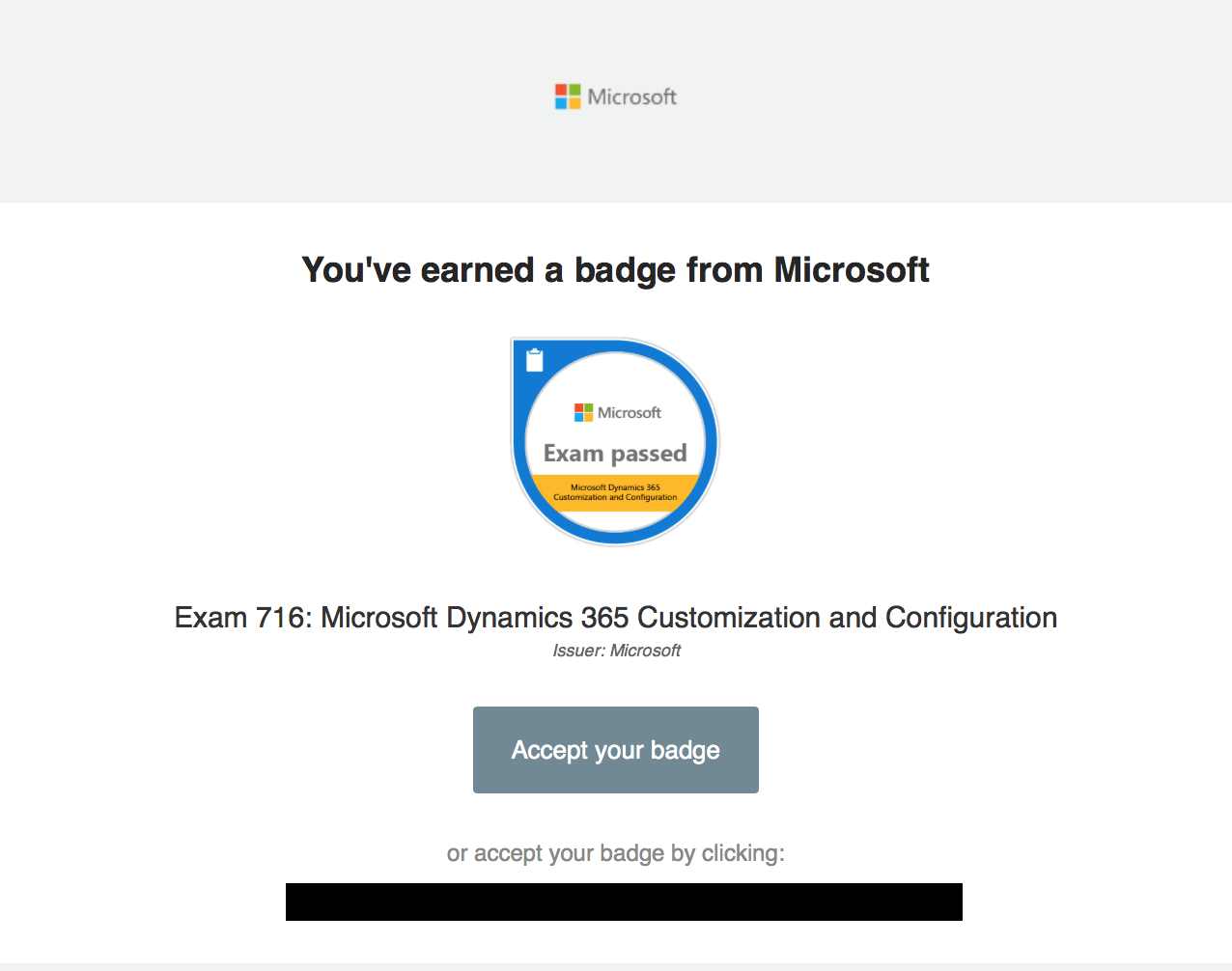Click the gray header banner background

click(x=290, y=97)
